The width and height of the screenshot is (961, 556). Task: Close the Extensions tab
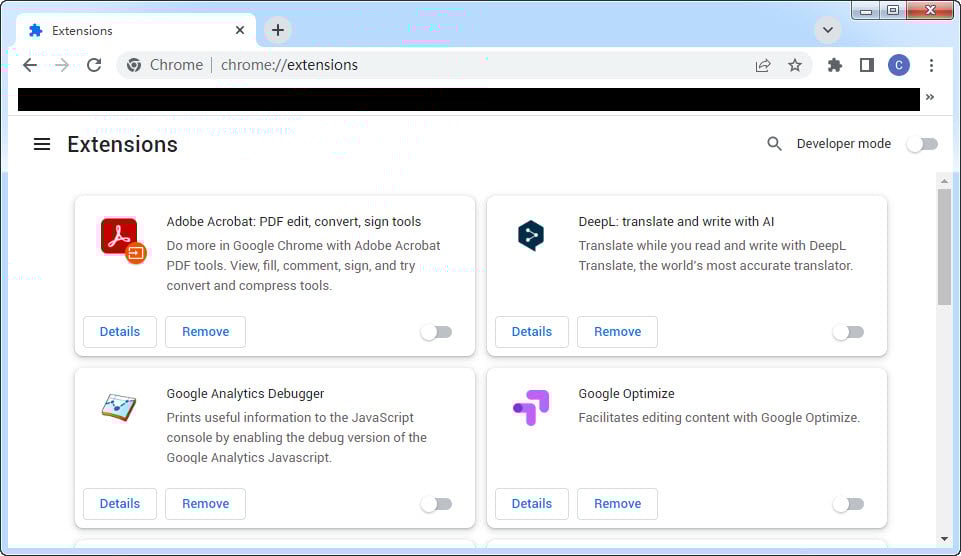[x=240, y=30]
